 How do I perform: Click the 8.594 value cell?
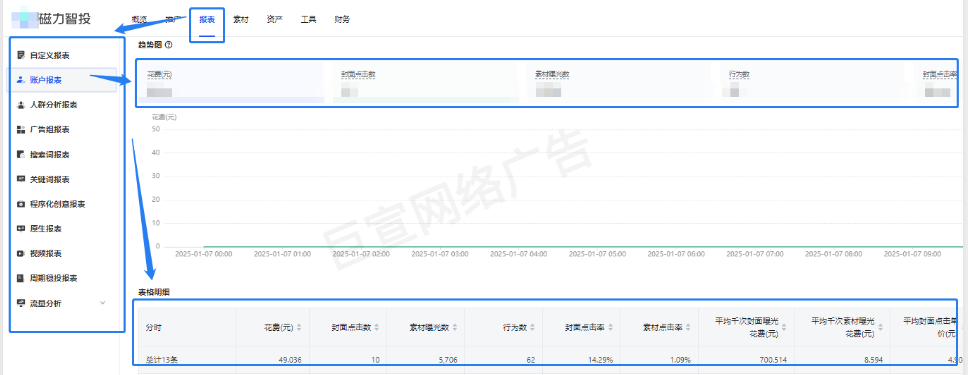[x=874, y=359]
